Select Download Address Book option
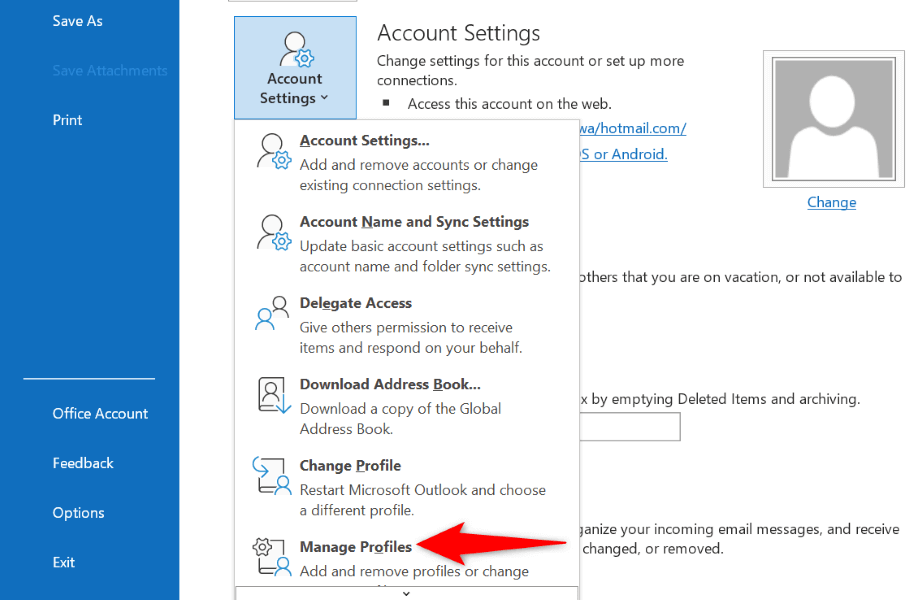Screen dimensions: 923x600 390,384
